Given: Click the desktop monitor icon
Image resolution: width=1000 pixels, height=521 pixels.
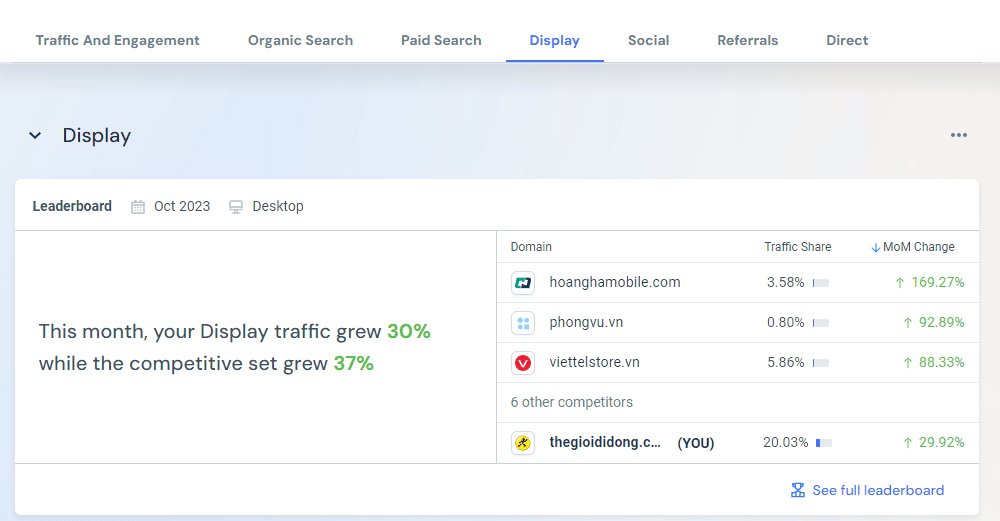Looking at the screenshot, I should [x=236, y=207].
